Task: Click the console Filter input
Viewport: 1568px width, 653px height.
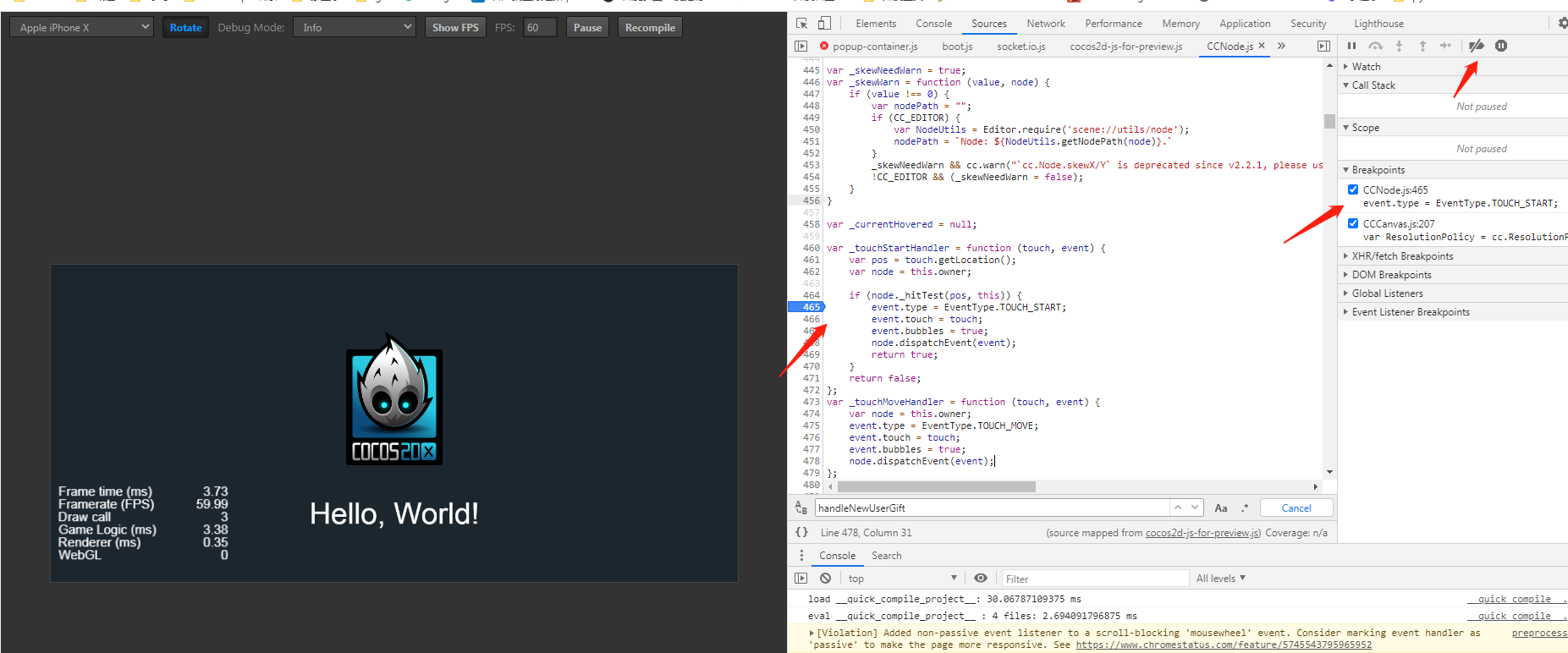Action: (x=1095, y=579)
